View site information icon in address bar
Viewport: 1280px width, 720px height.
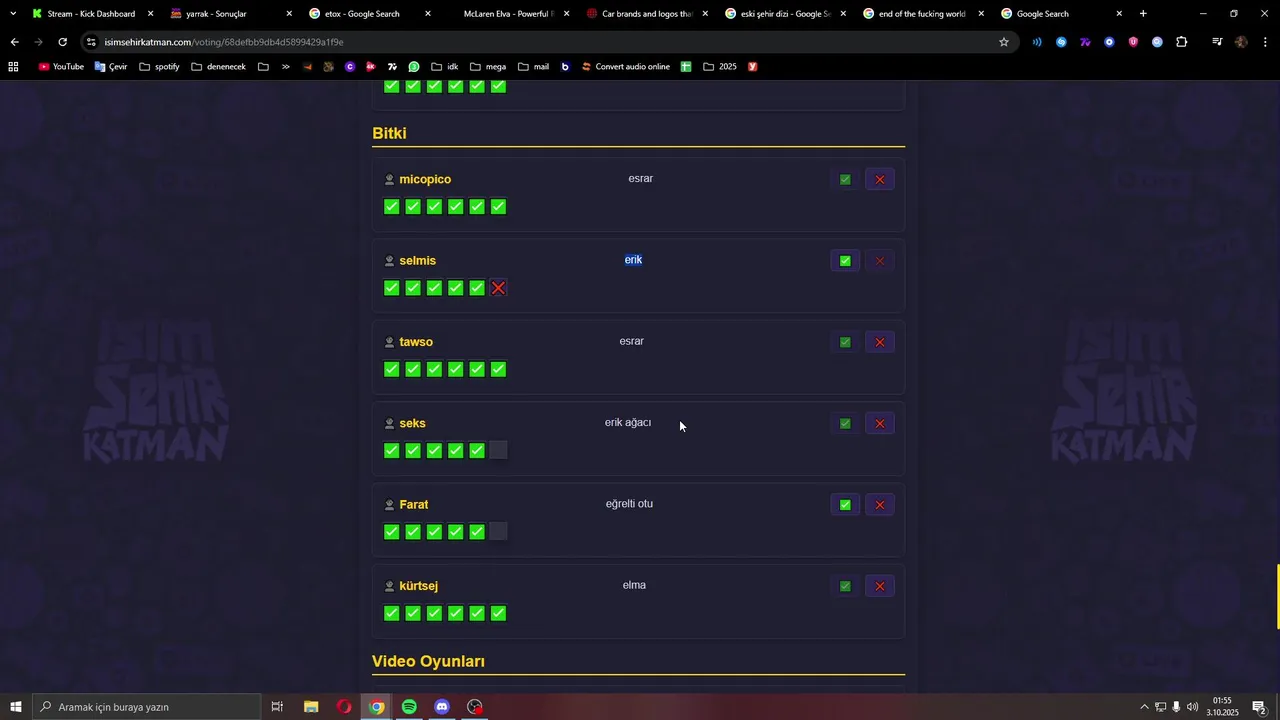(92, 42)
